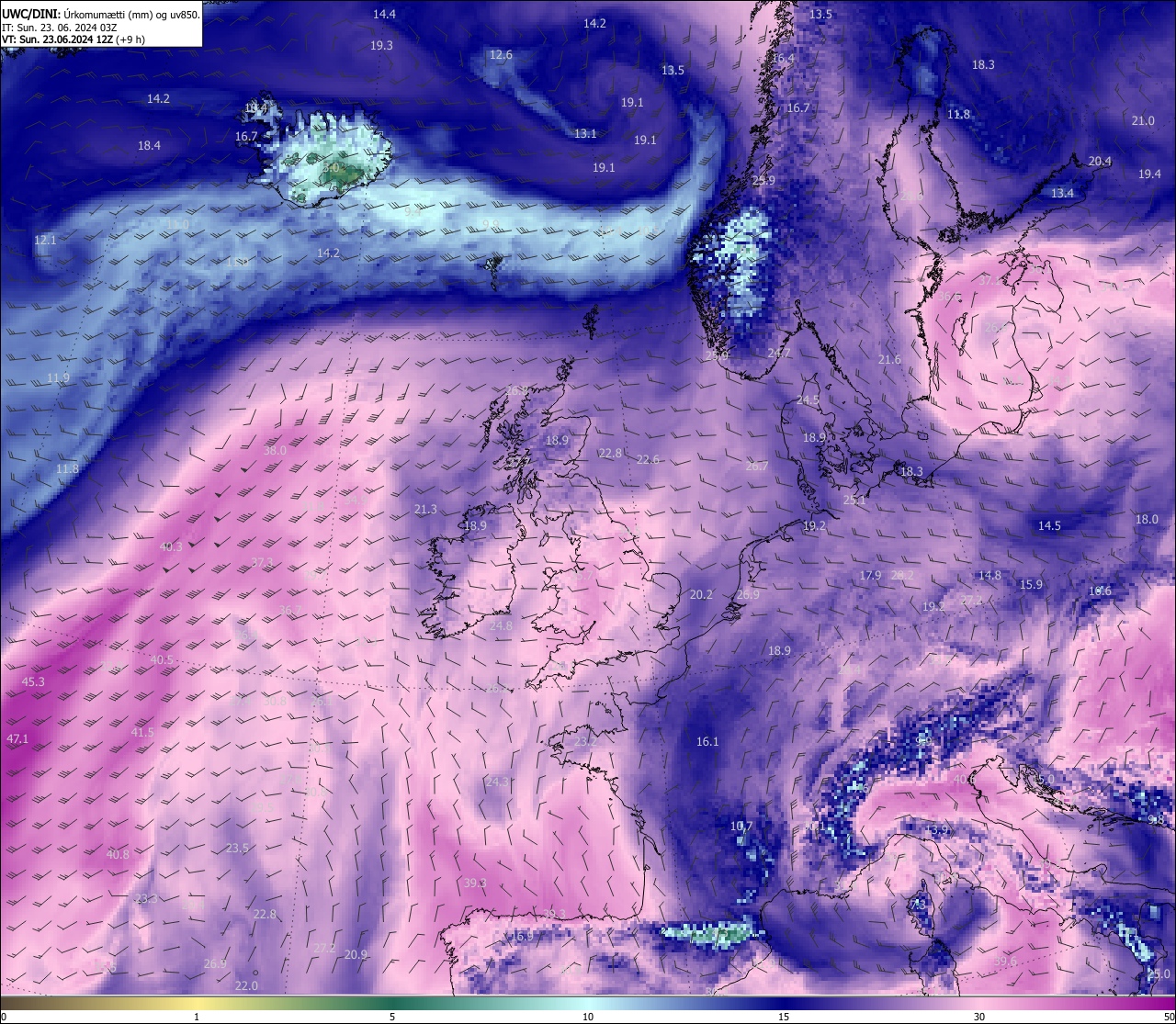This screenshot has width=1176, height=1024.
Task: Click the 19.3 value label
Action: tap(381, 45)
